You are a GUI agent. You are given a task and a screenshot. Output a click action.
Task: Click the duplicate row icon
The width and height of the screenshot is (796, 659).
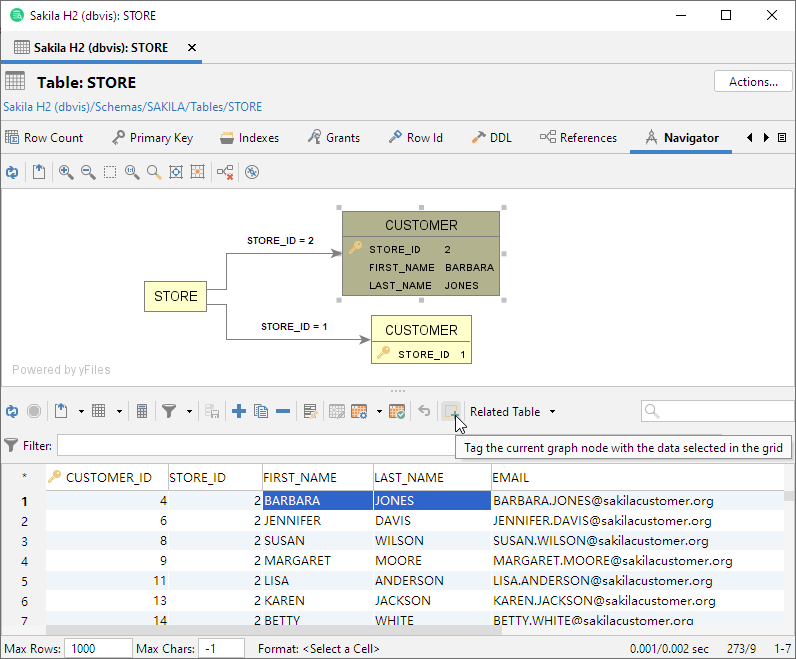[x=261, y=411]
